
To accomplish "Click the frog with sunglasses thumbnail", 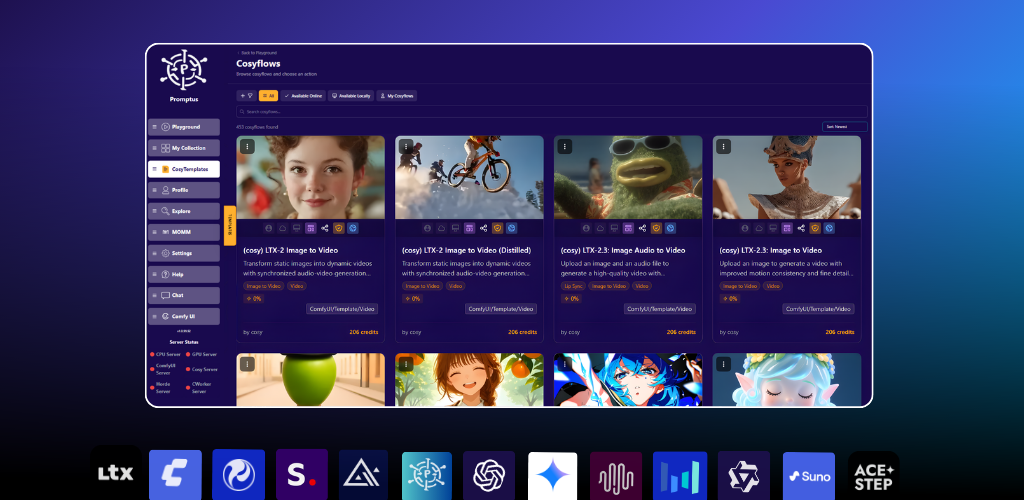I will tap(628, 177).
